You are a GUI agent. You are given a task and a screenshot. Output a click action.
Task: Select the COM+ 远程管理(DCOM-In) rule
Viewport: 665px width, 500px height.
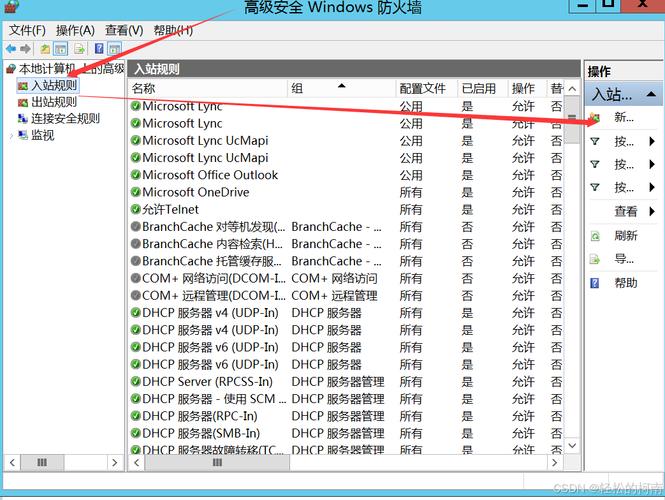pos(346,296)
